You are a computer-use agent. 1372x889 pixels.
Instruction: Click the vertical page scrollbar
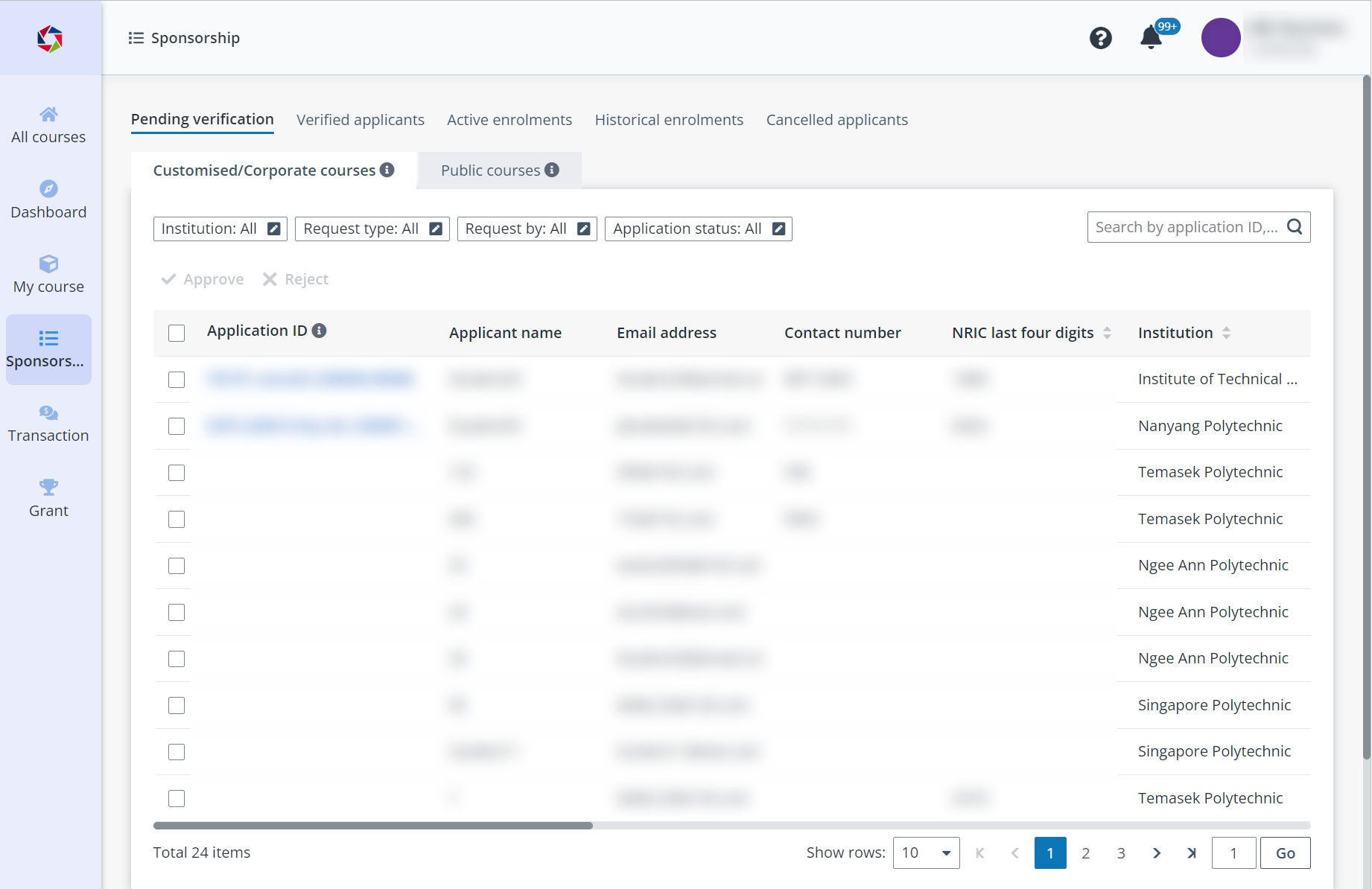pos(1366,417)
